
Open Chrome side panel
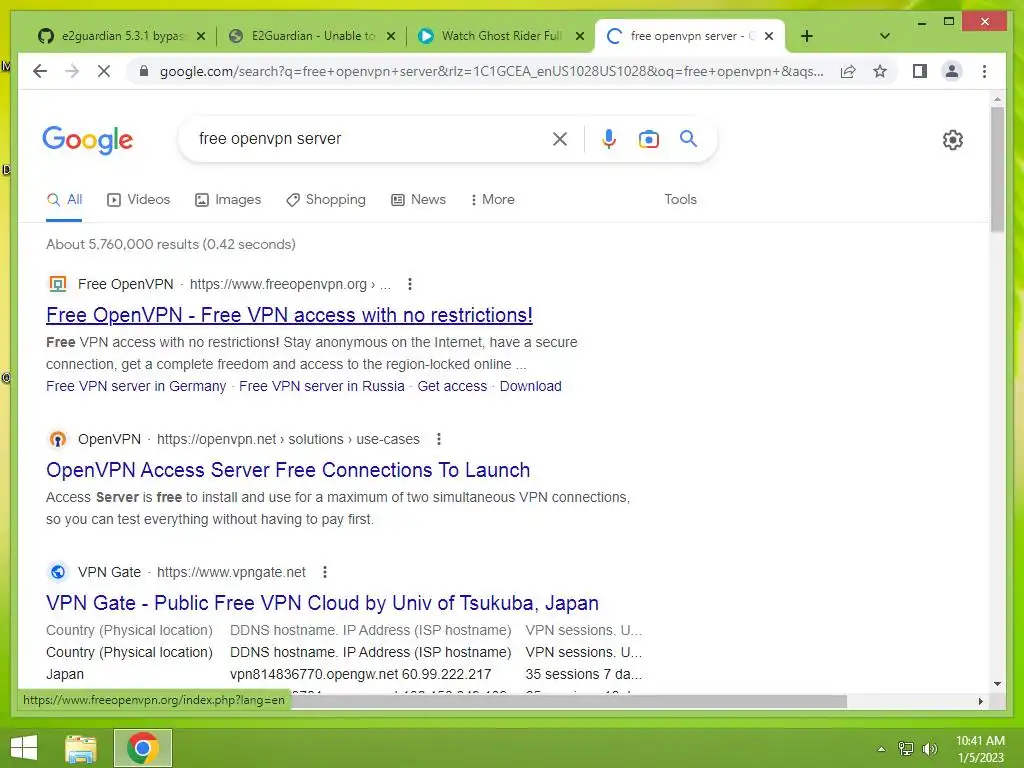coord(920,71)
